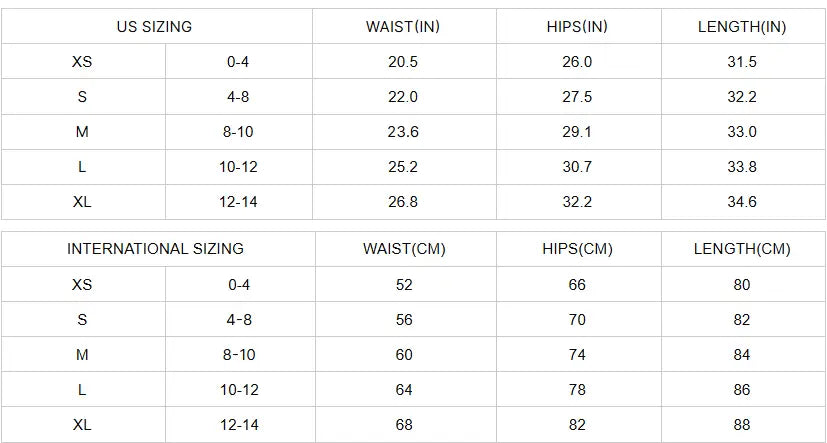Select the INTERNATIONAL SIZING header cell
Screen dimensions: 827x443
[155, 249]
